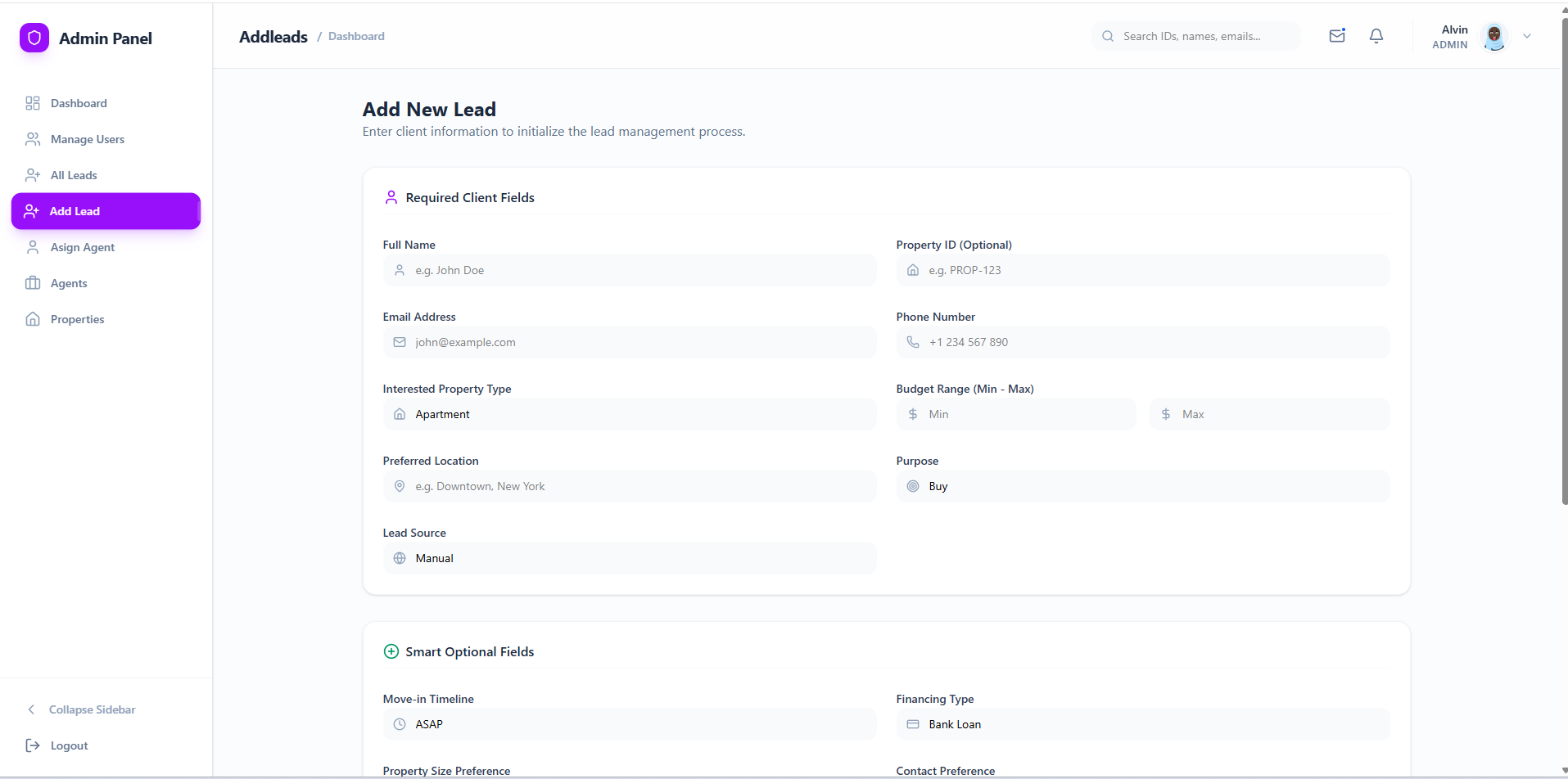Screen dimensions: 1568x779
Task: Select the All Leads person icon
Action: click(x=32, y=175)
